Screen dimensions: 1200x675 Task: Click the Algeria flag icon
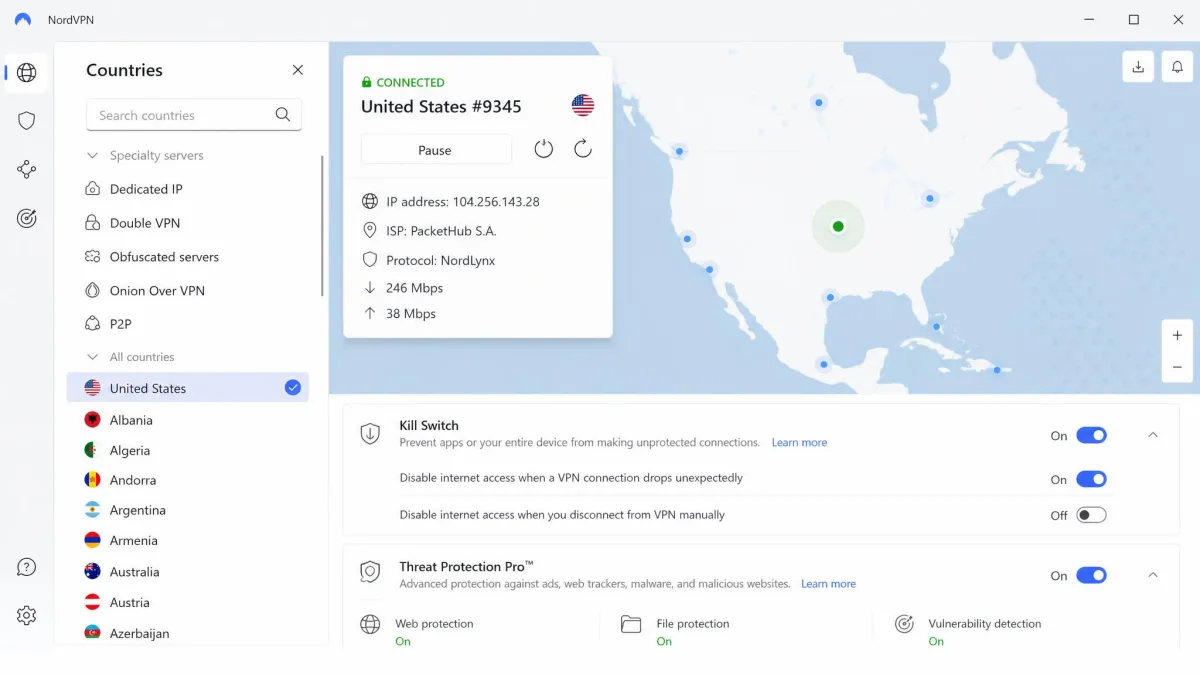(x=93, y=450)
